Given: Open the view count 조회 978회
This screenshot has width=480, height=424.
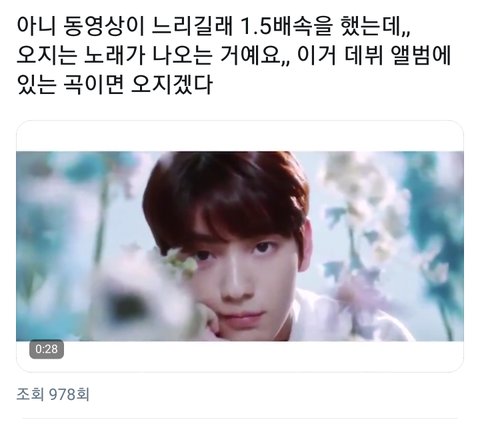Looking at the screenshot, I should 53,394.
